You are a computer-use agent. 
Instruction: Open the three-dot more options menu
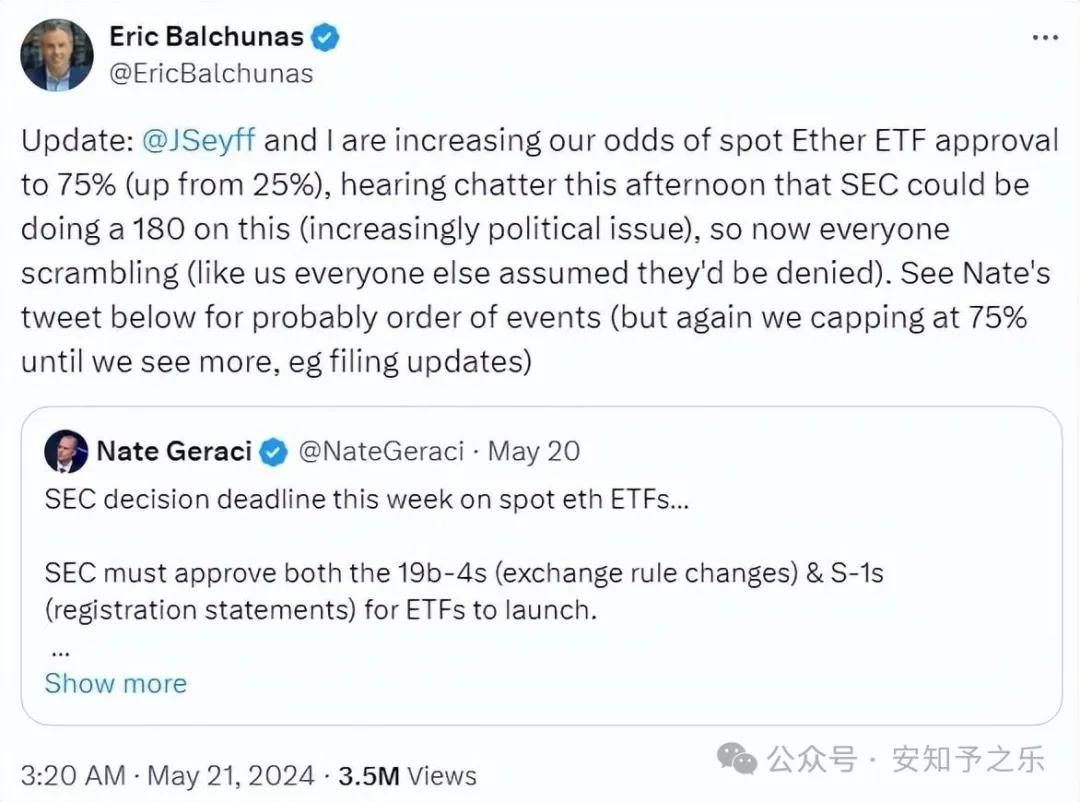(1044, 38)
